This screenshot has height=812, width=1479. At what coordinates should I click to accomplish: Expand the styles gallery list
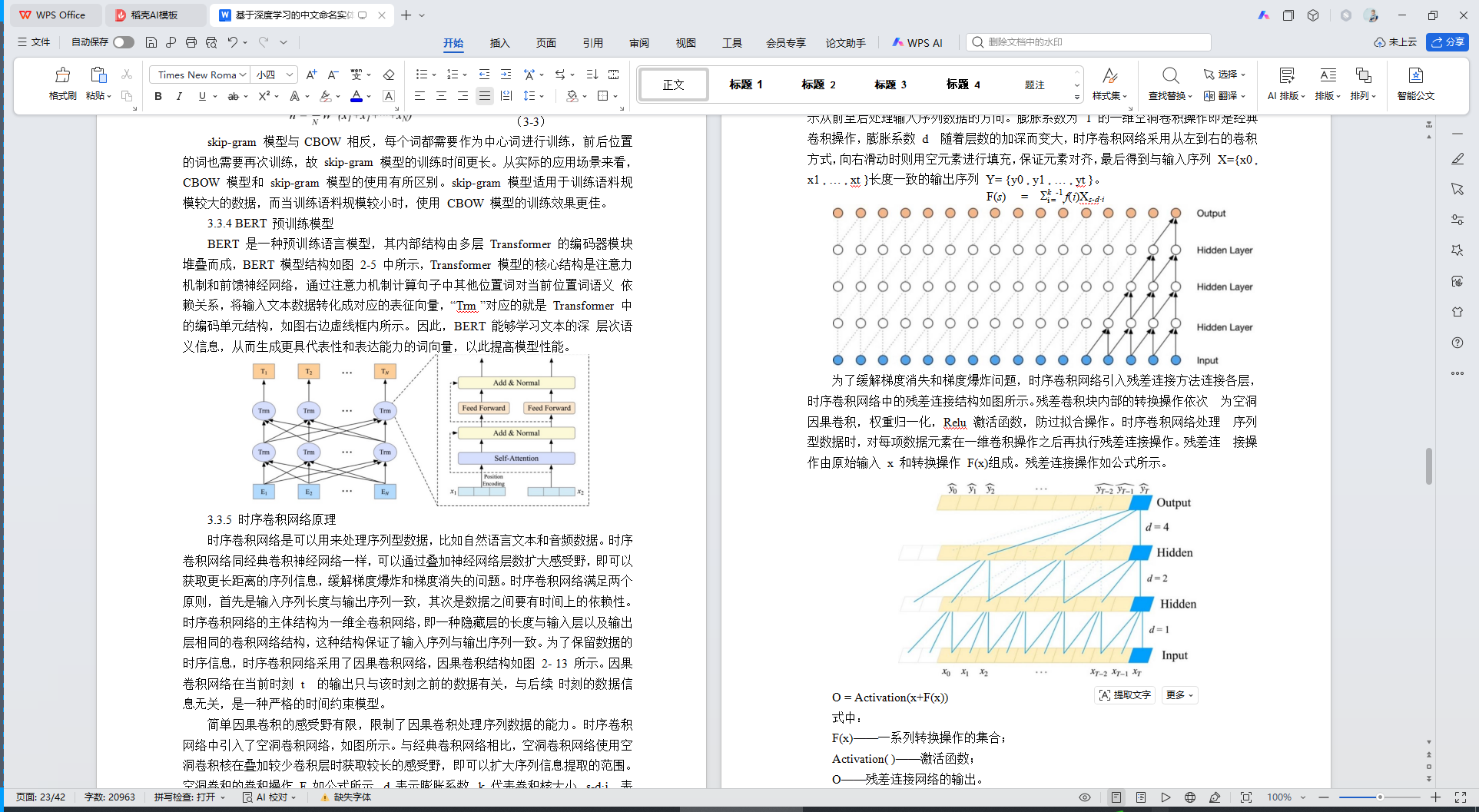[x=1077, y=97]
